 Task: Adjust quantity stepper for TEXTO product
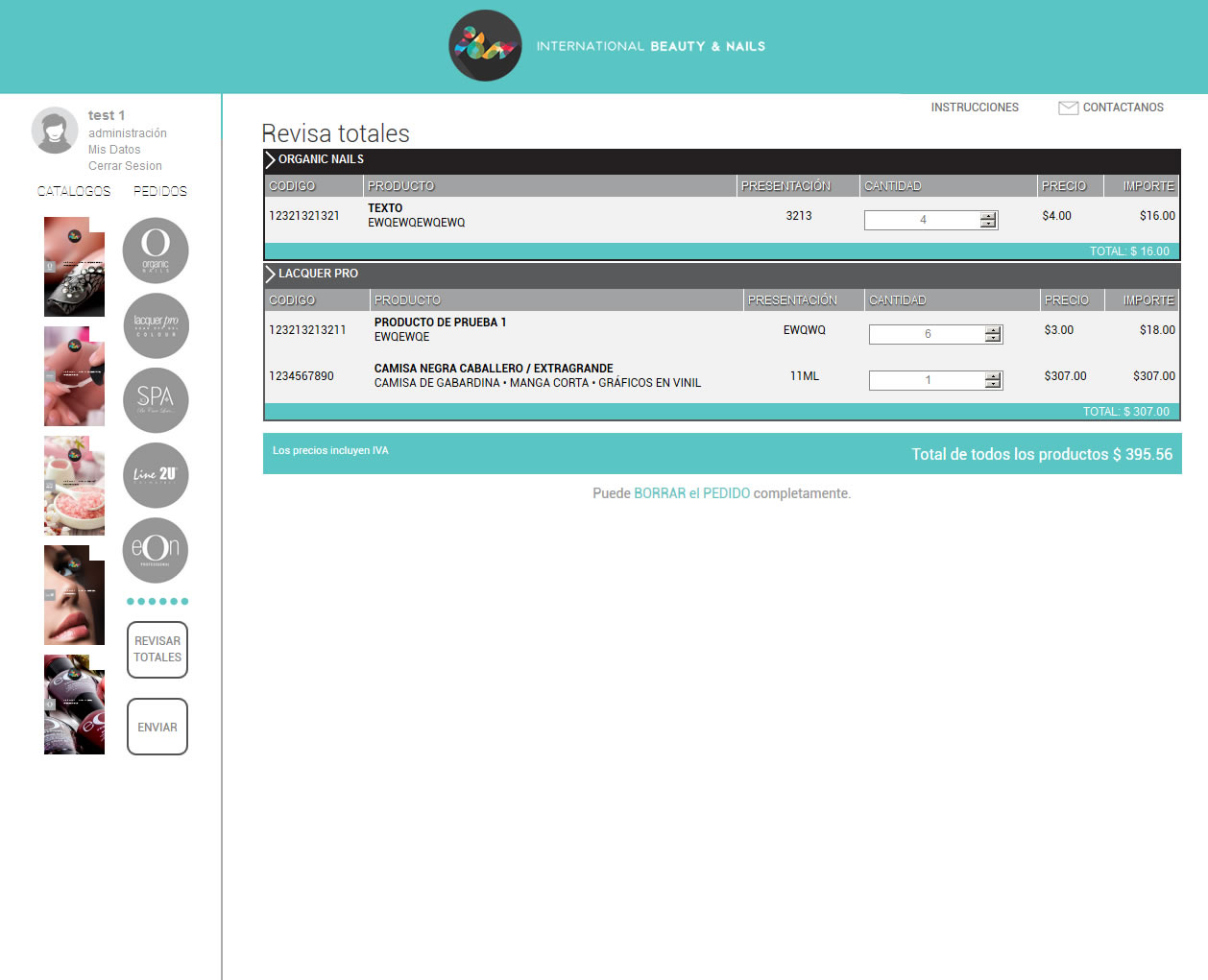coord(988,220)
